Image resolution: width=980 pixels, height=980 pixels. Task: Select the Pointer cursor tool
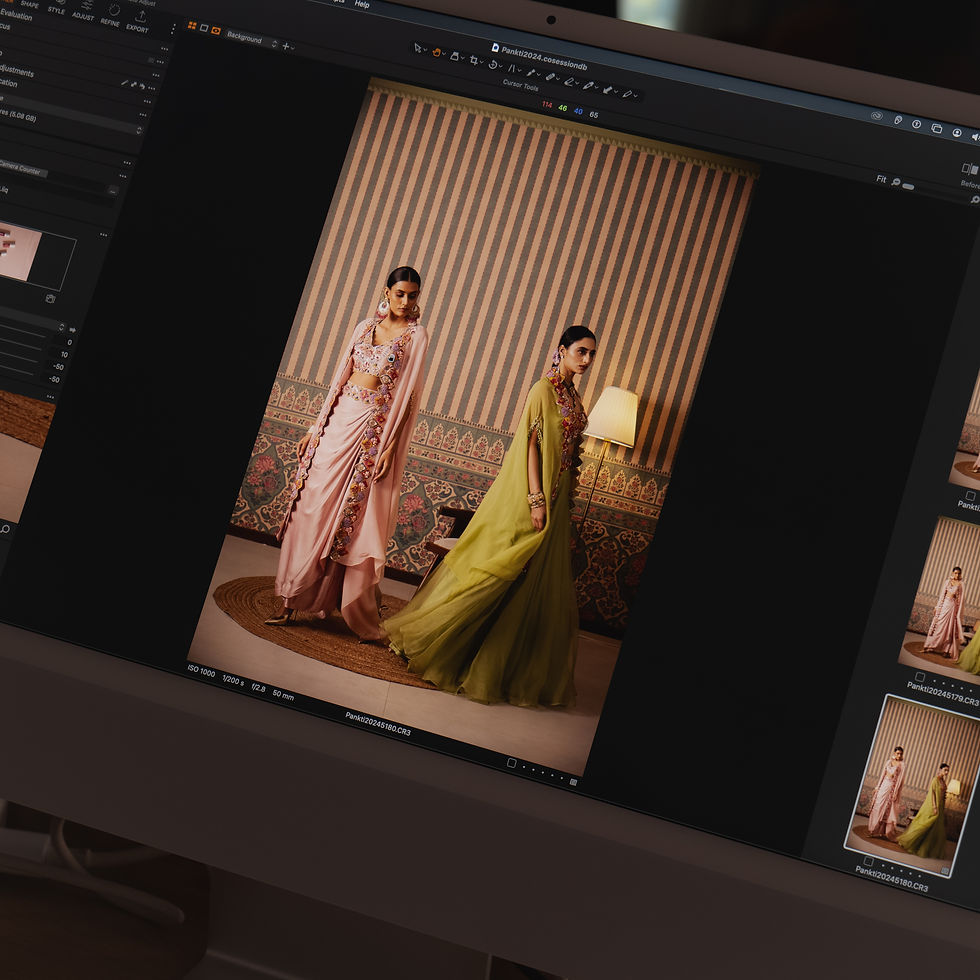click(x=418, y=48)
